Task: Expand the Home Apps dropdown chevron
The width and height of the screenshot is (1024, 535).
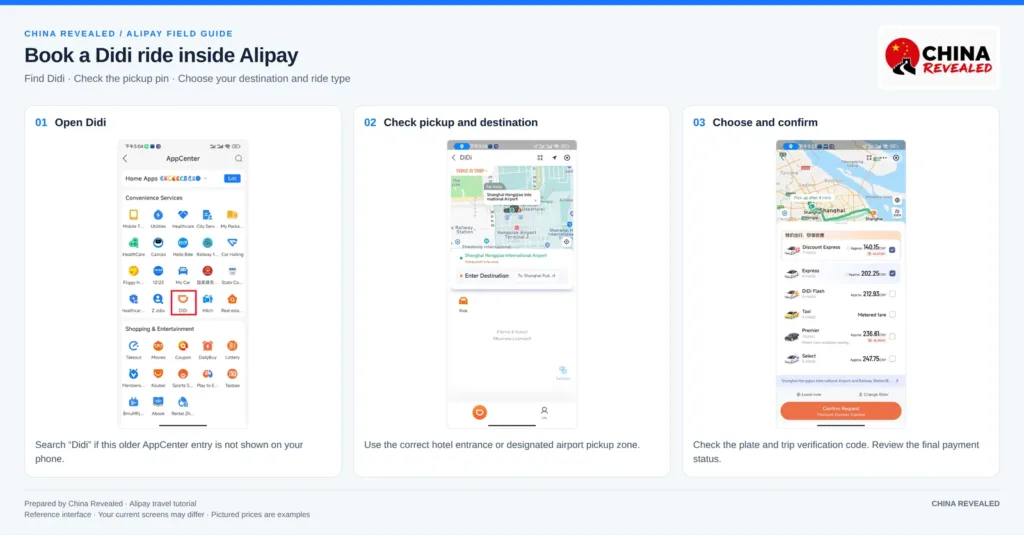Action: [x=206, y=178]
